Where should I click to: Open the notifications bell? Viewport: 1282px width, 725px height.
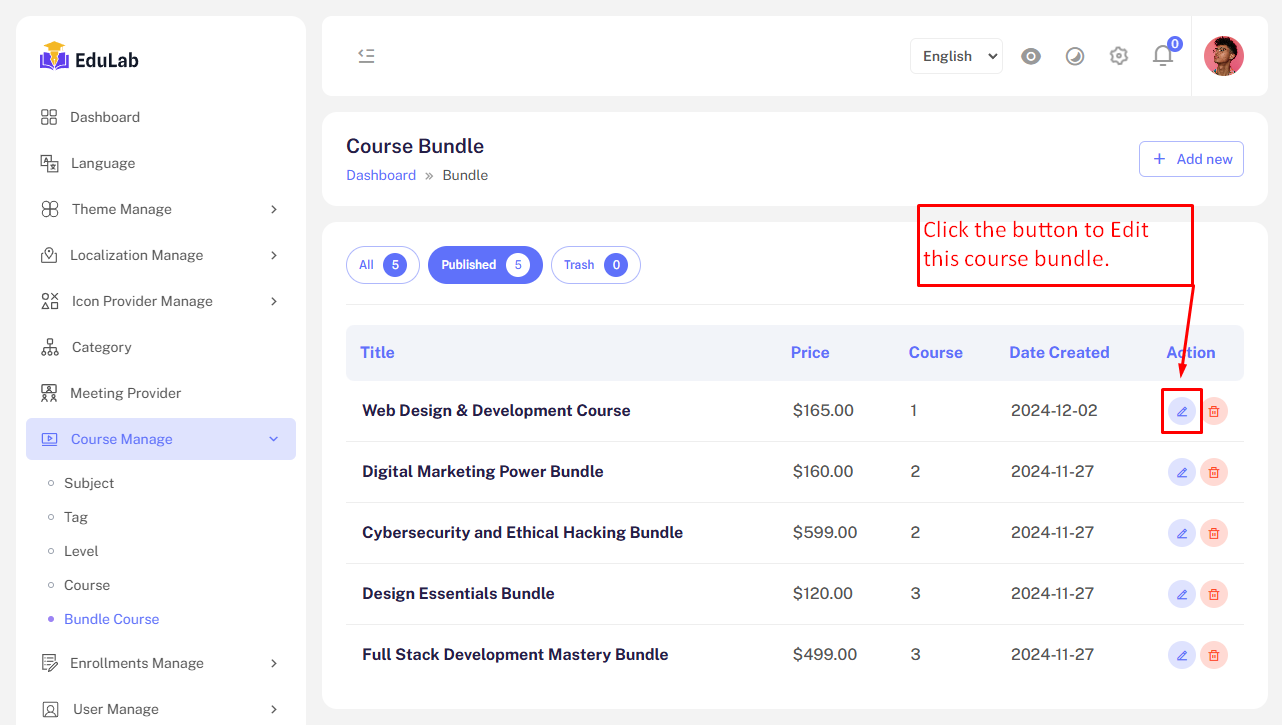[1162, 56]
